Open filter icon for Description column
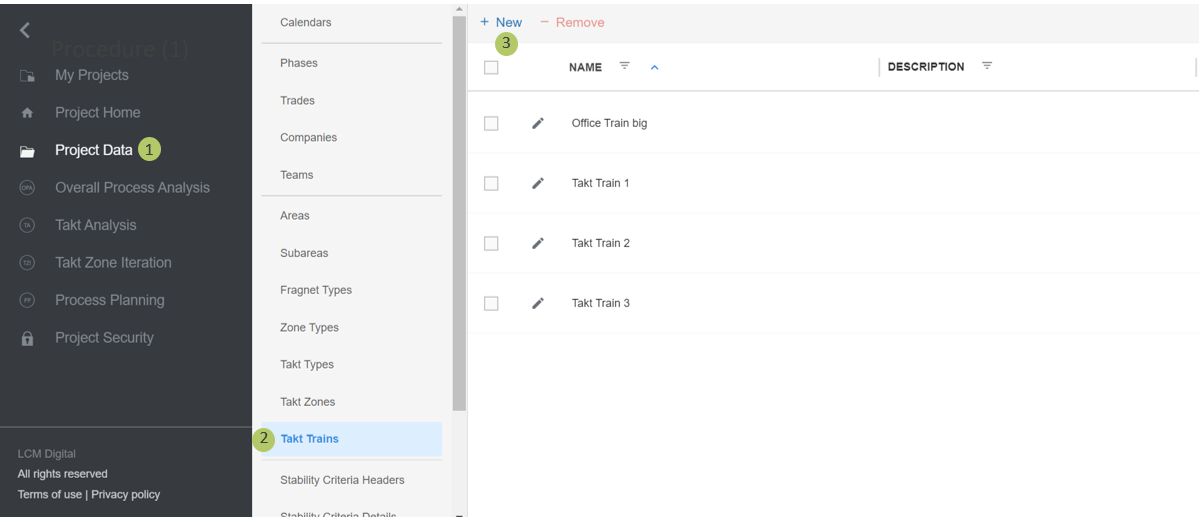 pyautogui.click(x=987, y=66)
